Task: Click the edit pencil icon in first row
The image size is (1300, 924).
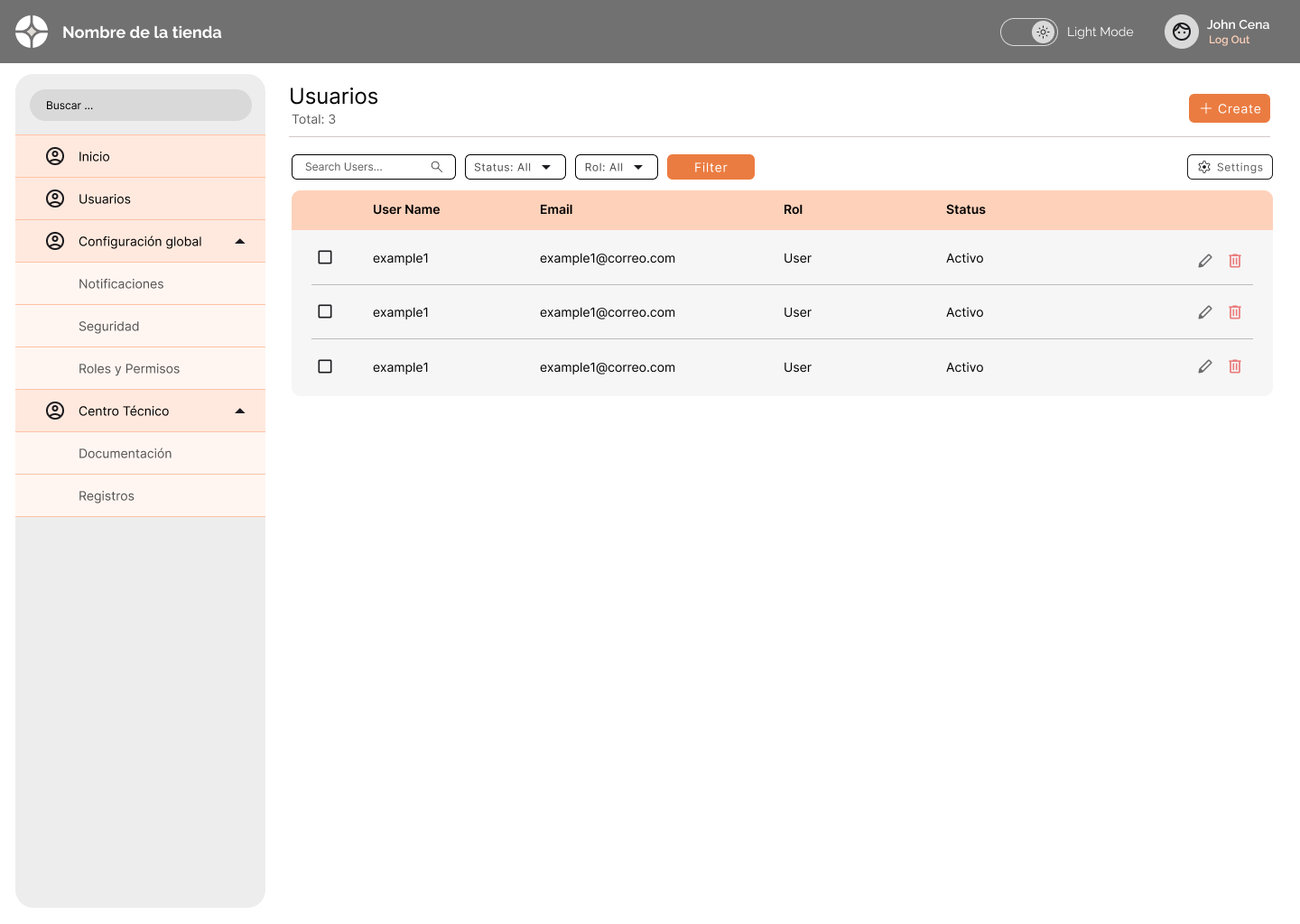Action: click(x=1204, y=261)
